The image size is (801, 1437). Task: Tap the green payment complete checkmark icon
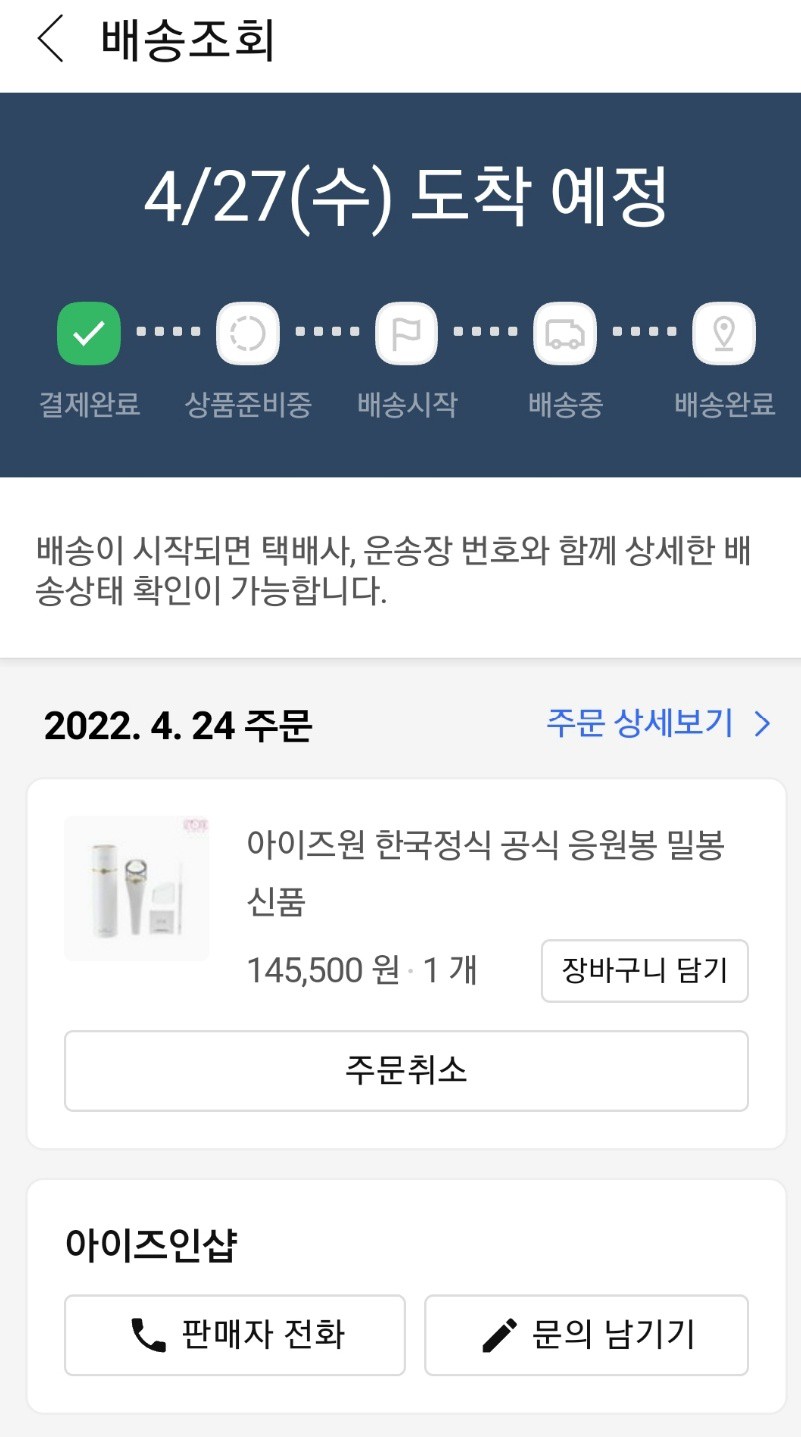89,333
